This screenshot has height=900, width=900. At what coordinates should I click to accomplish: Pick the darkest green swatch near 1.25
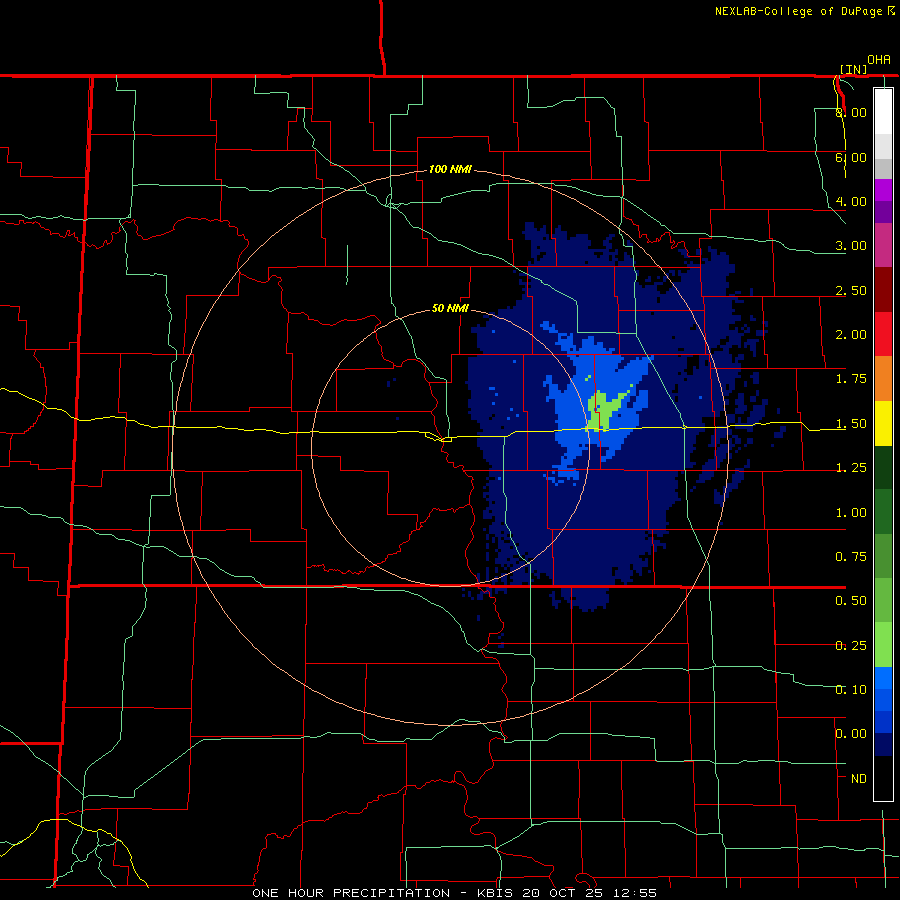pos(883,468)
